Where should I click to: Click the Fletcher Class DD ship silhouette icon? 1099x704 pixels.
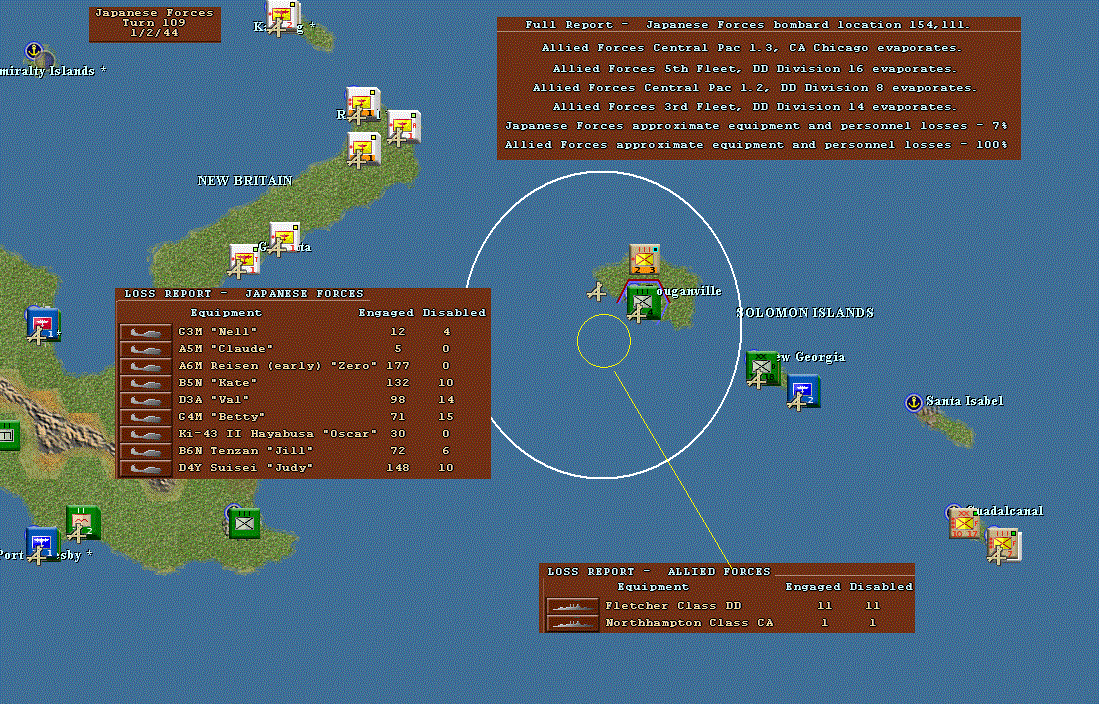pos(573,606)
